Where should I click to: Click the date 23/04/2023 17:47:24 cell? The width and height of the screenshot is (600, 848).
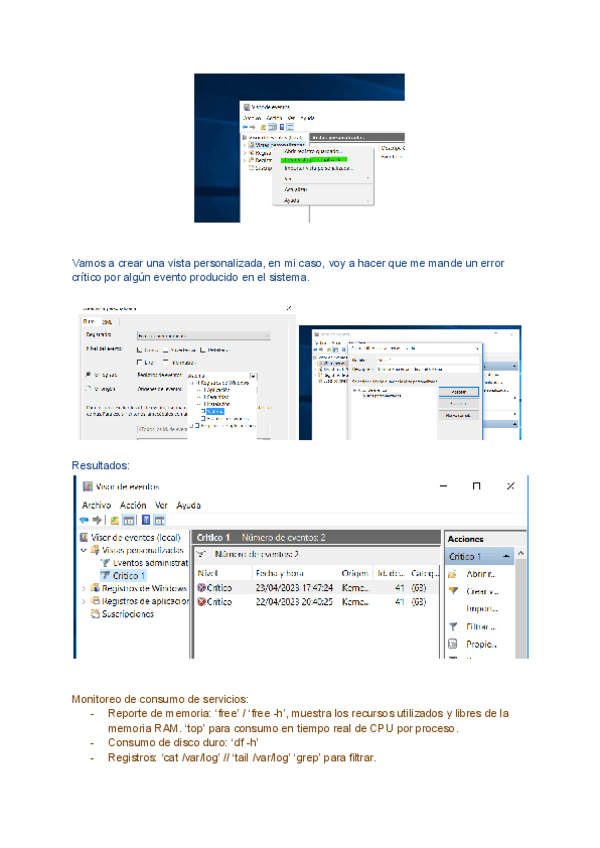pos(294,587)
